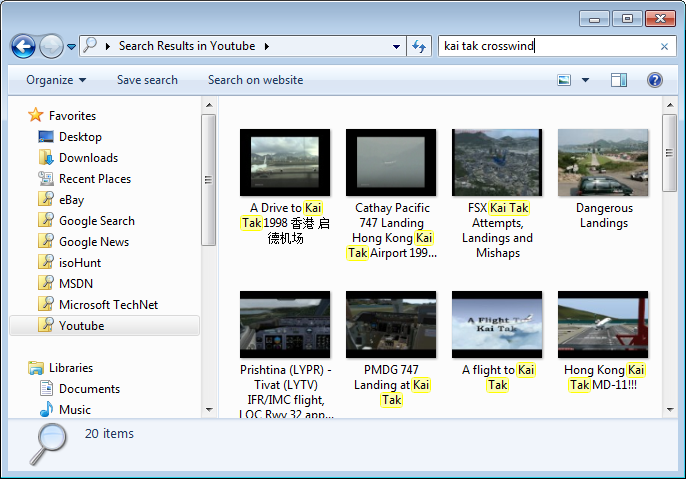Open the view options dropdown arrow
The height and width of the screenshot is (479, 686).
pos(585,80)
